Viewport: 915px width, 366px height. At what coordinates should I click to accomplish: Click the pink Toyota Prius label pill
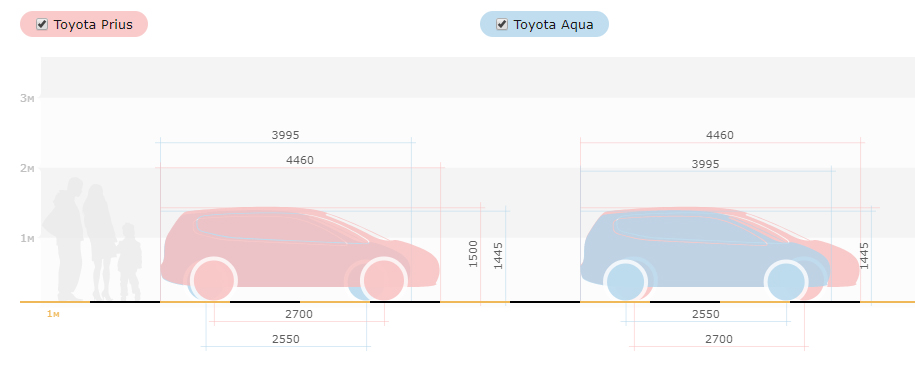tap(84, 24)
